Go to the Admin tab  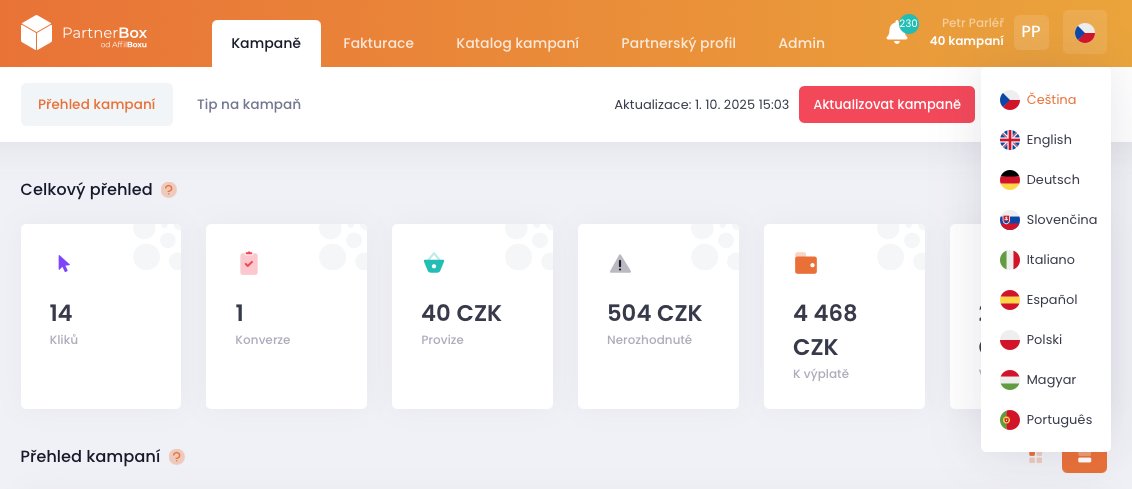click(801, 43)
